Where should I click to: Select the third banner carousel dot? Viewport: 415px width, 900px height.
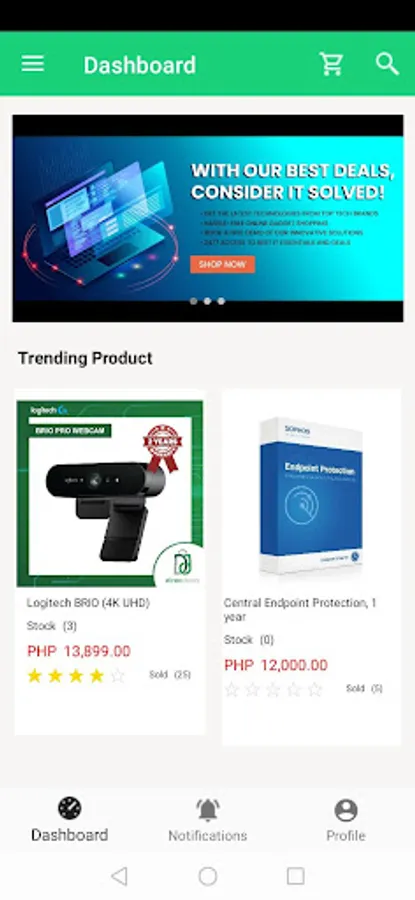tap(221, 301)
